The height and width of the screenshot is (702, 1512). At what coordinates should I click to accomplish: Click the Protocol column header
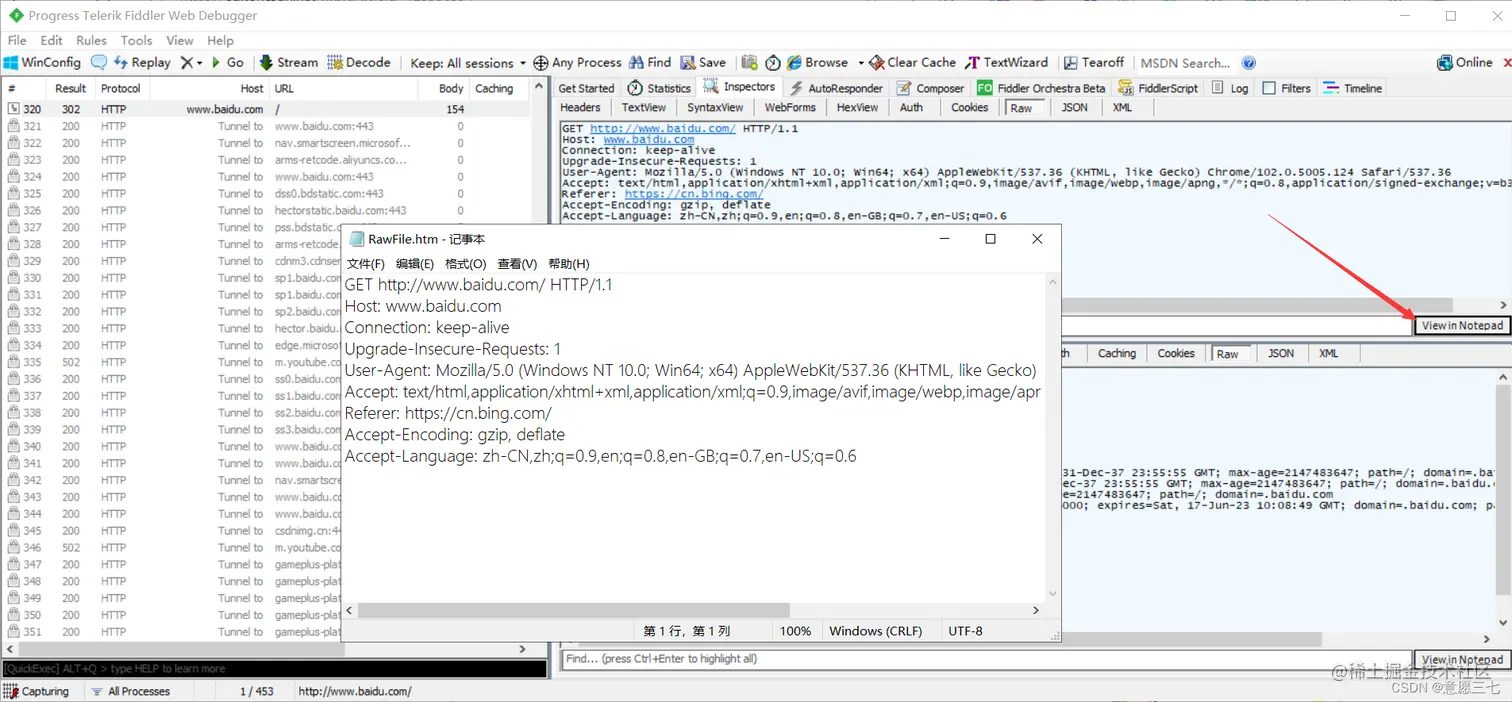point(121,88)
